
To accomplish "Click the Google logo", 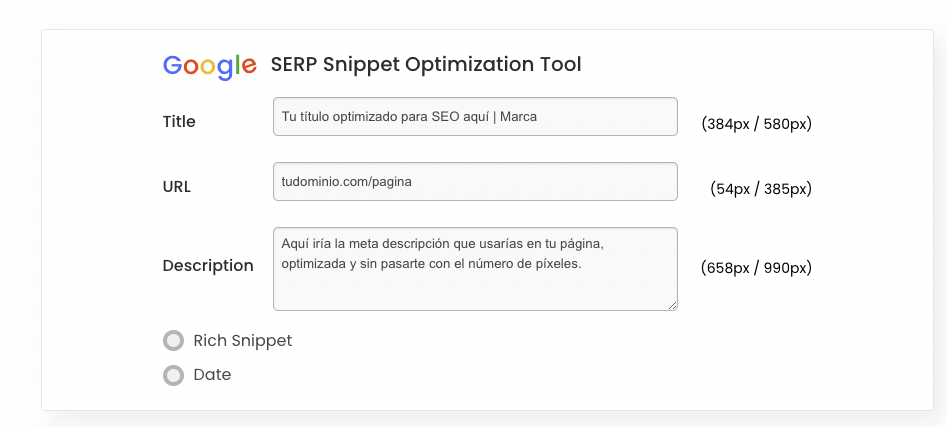I will coord(210,66).
